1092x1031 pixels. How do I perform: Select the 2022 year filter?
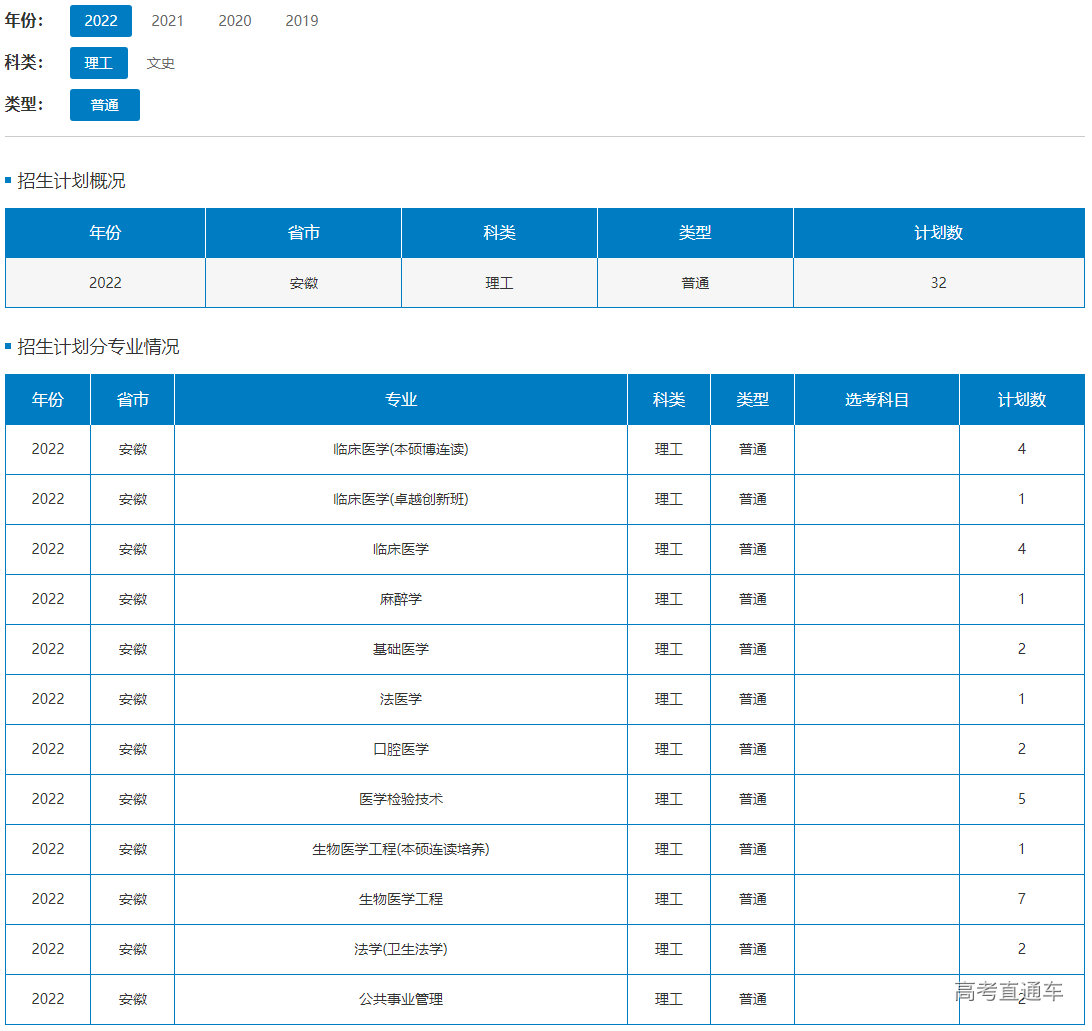[x=101, y=21]
